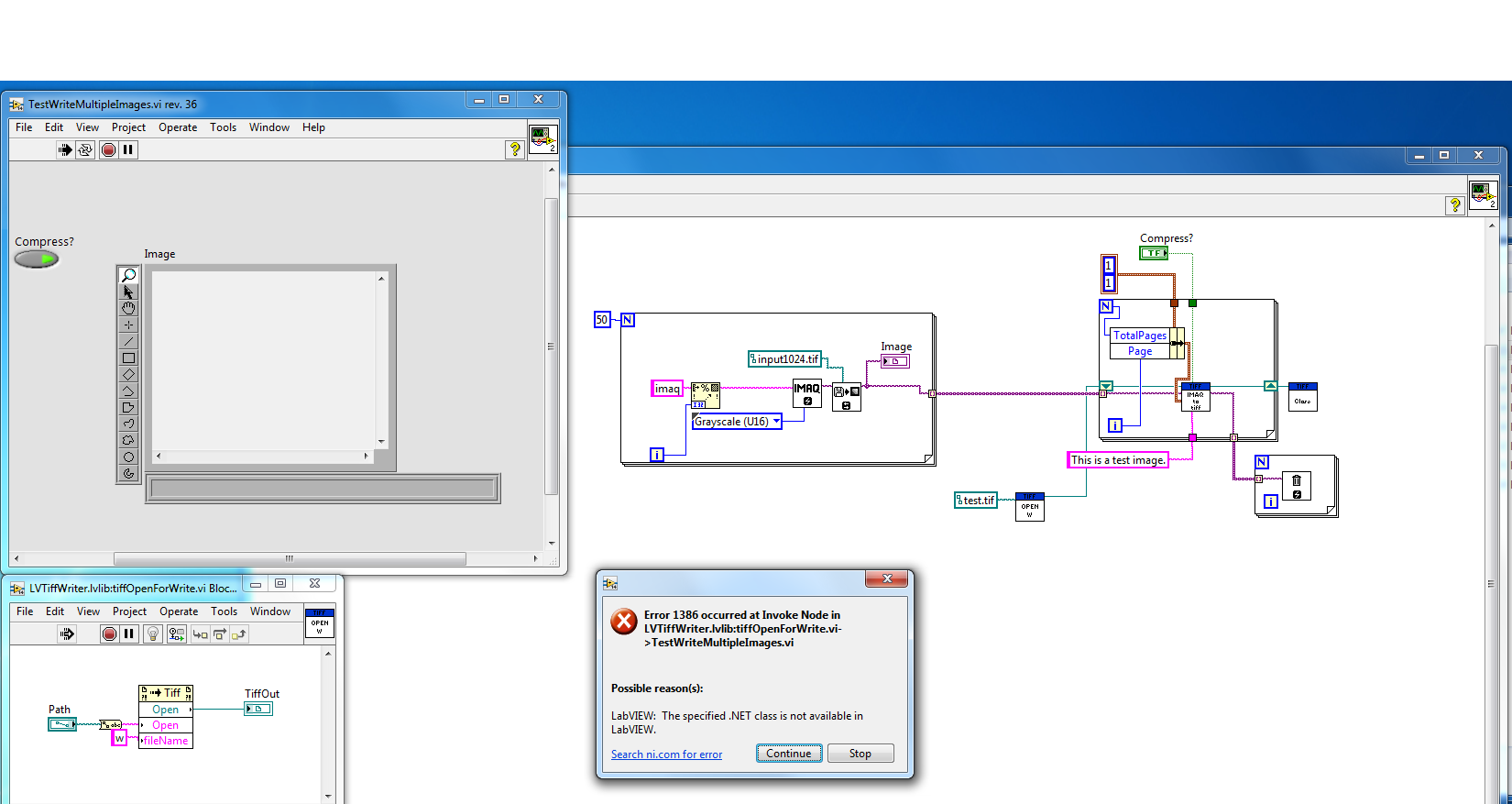Toggle Retain Wire Values in tiffOpenForWrite toolbar

(x=177, y=633)
